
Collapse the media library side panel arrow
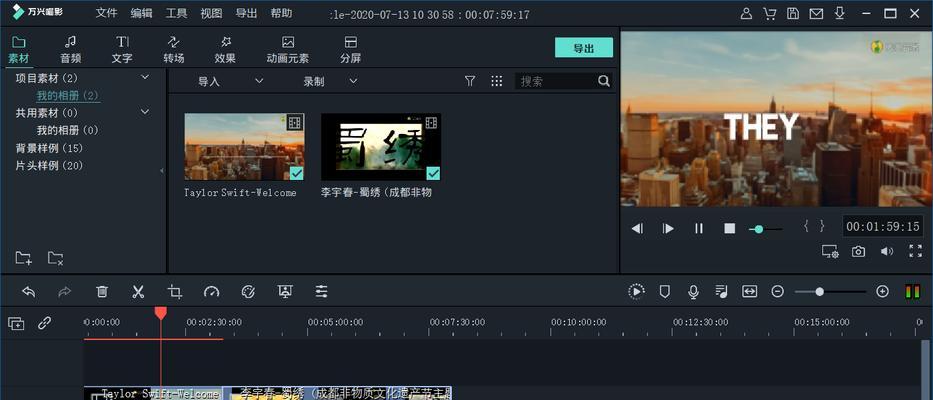(162, 171)
